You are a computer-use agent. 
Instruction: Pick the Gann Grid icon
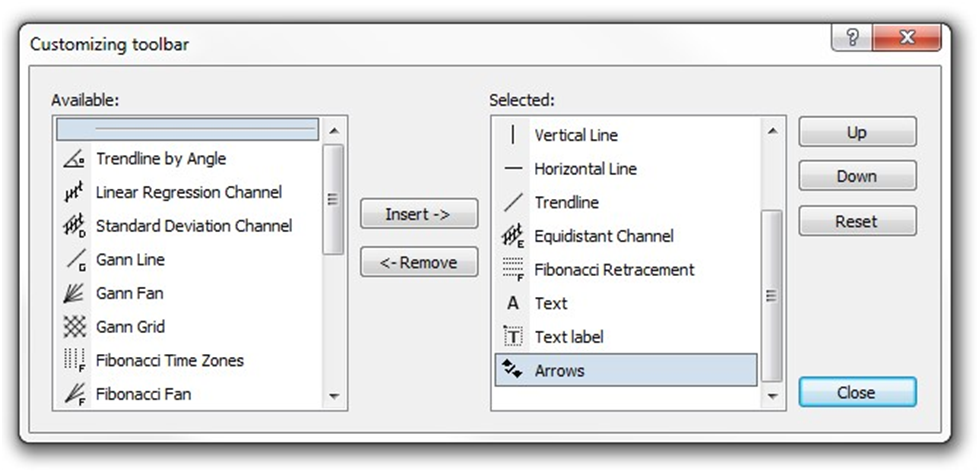[x=73, y=327]
